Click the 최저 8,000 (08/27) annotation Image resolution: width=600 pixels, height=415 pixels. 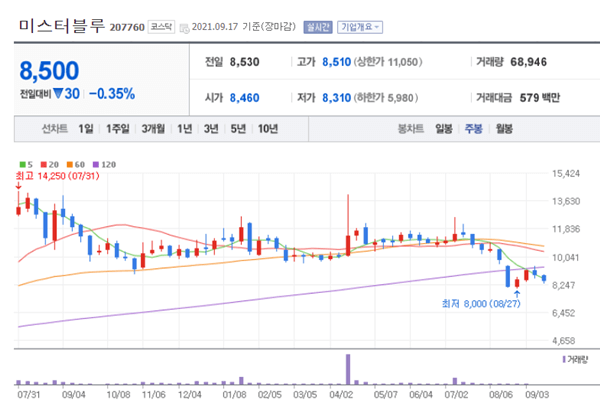coord(481,304)
